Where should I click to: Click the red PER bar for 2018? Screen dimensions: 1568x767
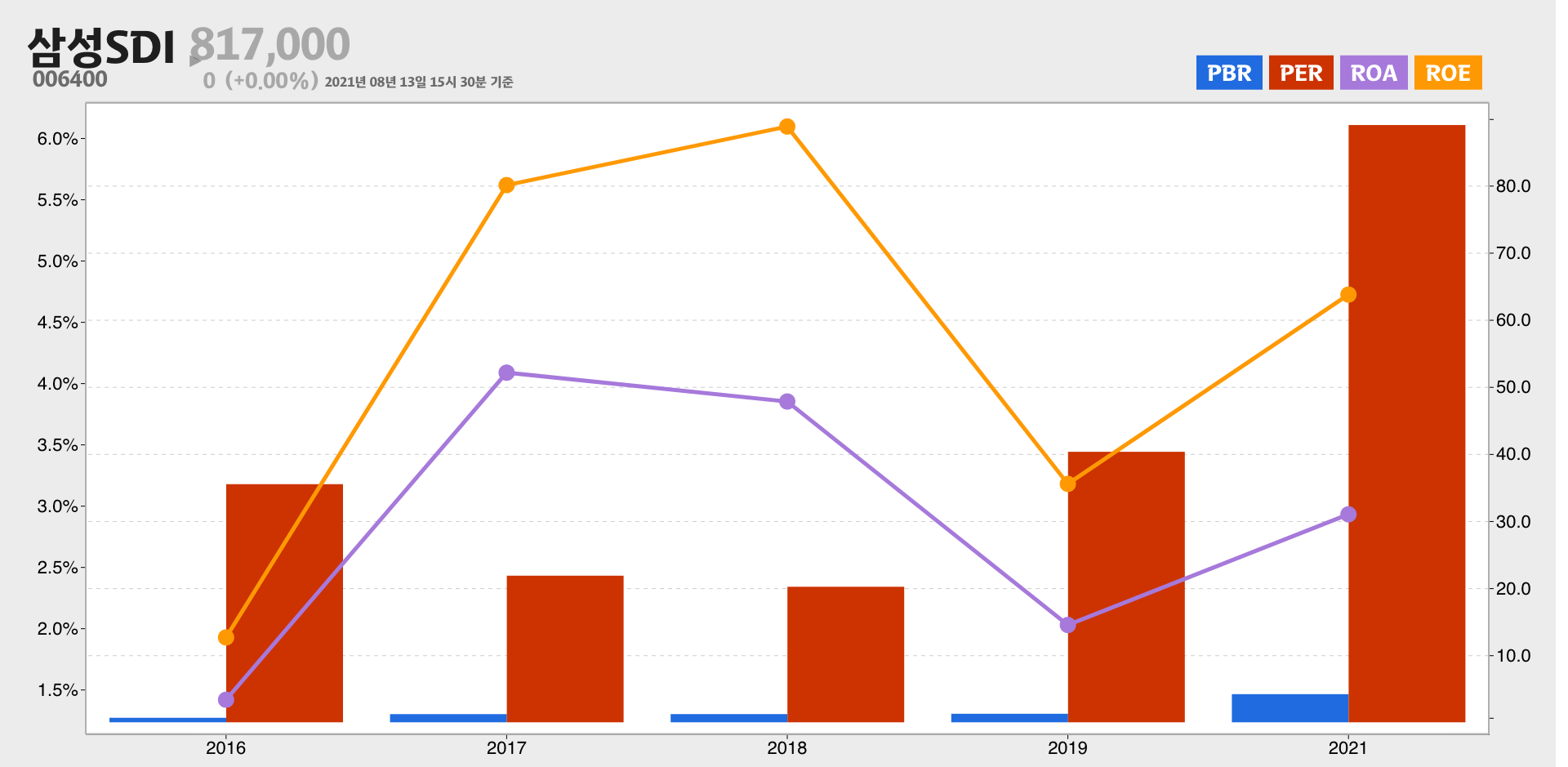pos(845,654)
